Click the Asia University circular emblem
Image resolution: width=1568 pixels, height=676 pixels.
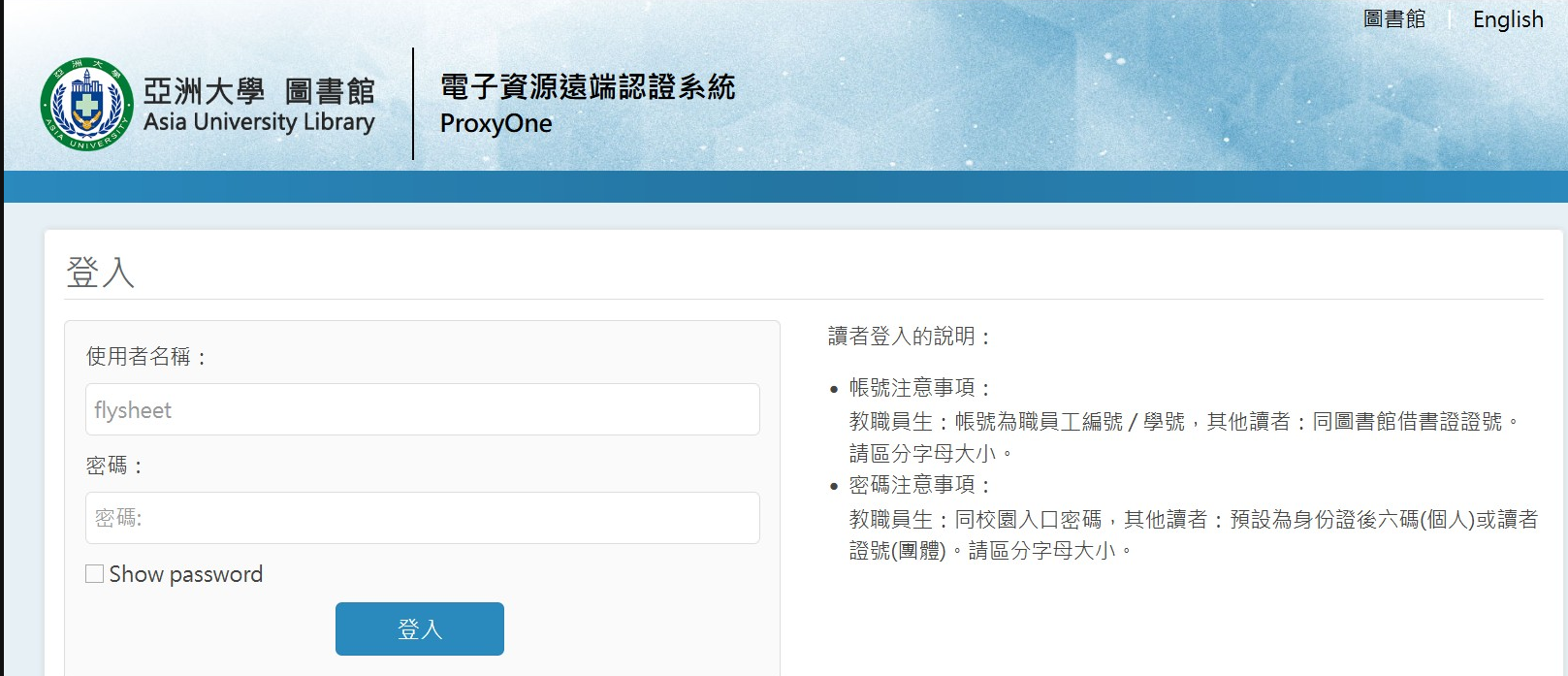[x=86, y=104]
